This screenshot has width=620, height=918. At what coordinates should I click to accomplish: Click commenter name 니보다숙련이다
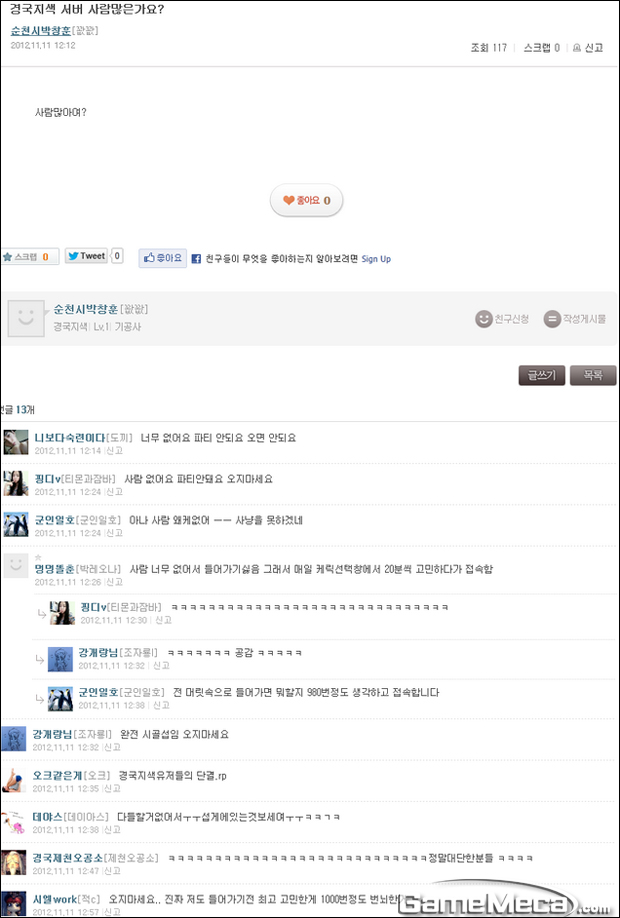pyautogui.click(x=70, y=438)
